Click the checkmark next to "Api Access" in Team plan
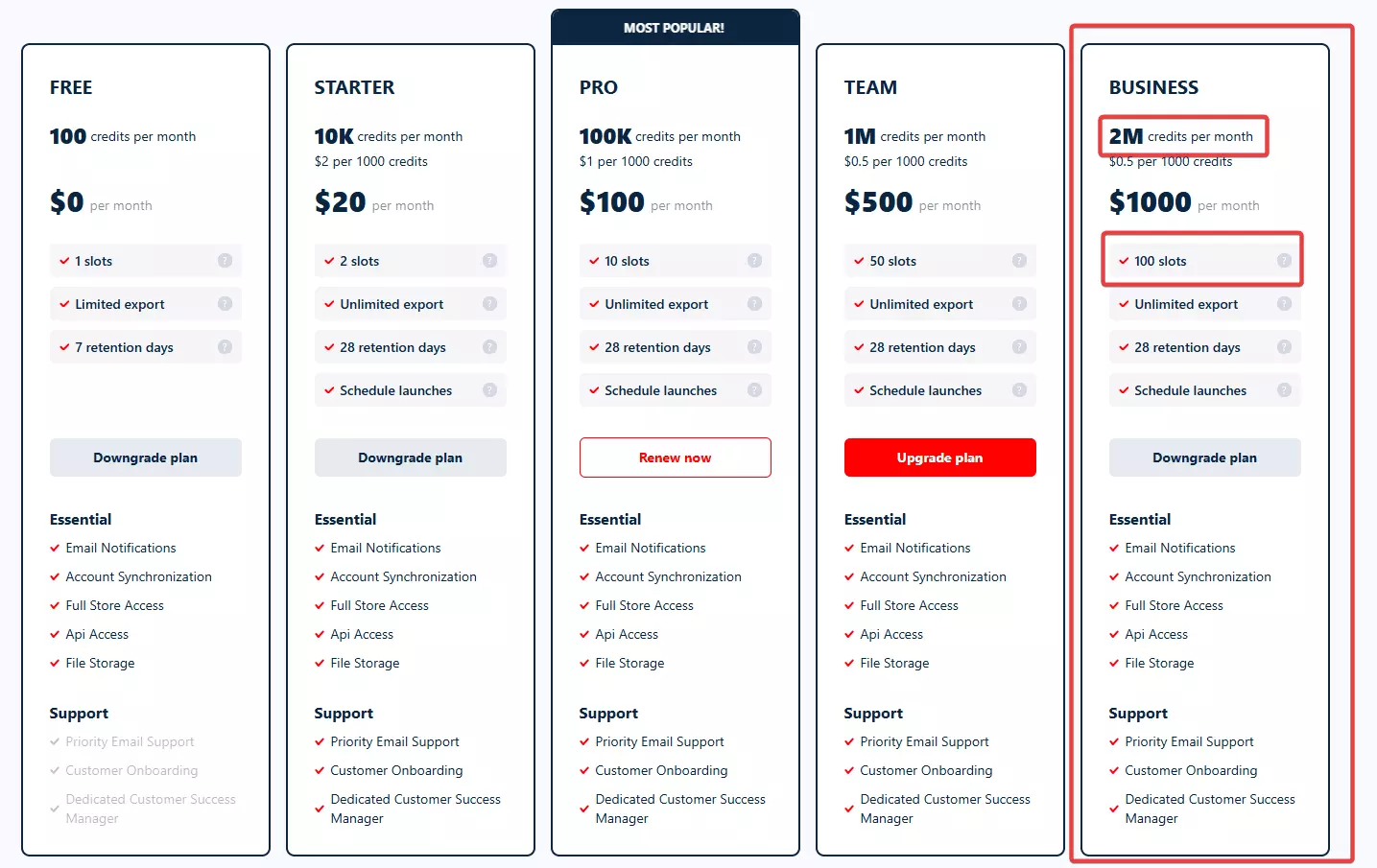This screenshot has height=868, width=1377. 849,634
